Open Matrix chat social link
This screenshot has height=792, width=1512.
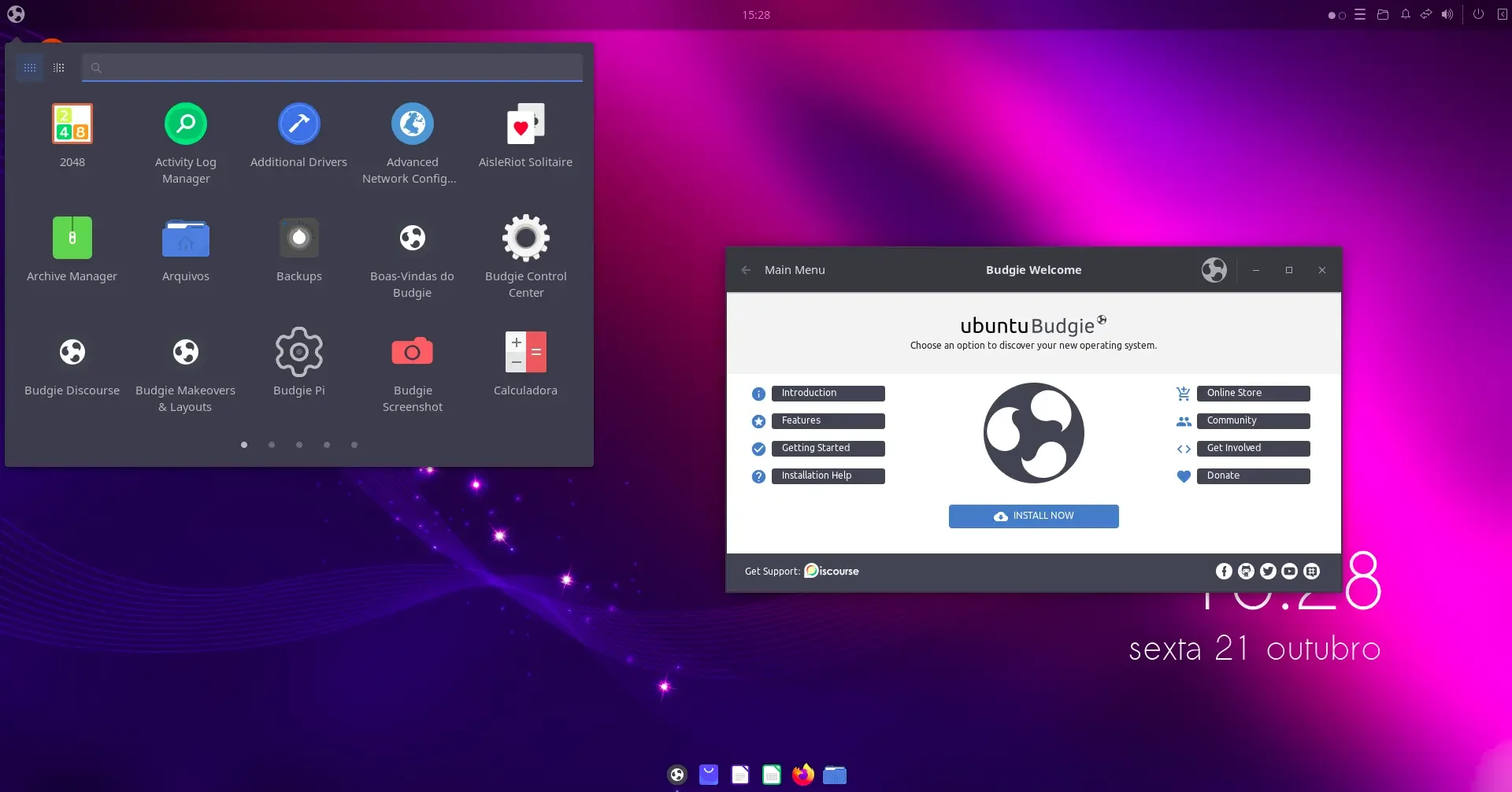point(1311,572)
